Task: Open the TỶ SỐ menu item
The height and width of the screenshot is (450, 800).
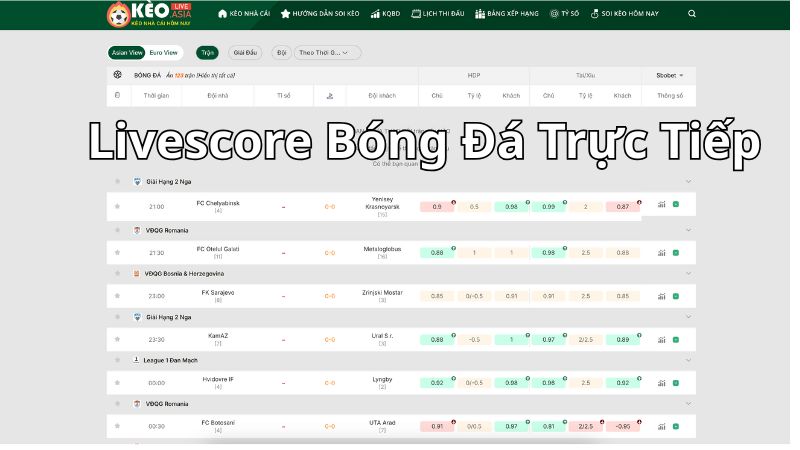Action: 564,14
